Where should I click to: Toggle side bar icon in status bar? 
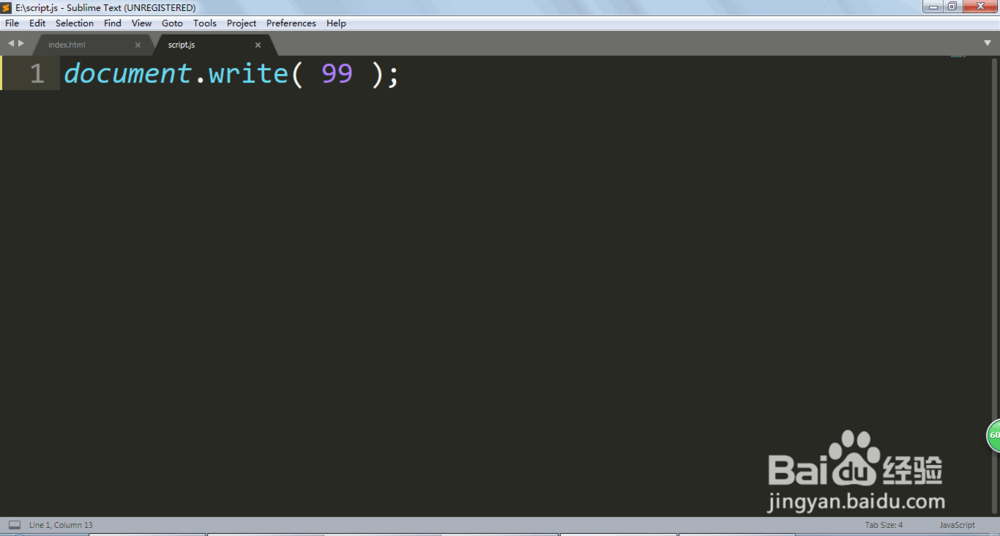tap(15, 525)
